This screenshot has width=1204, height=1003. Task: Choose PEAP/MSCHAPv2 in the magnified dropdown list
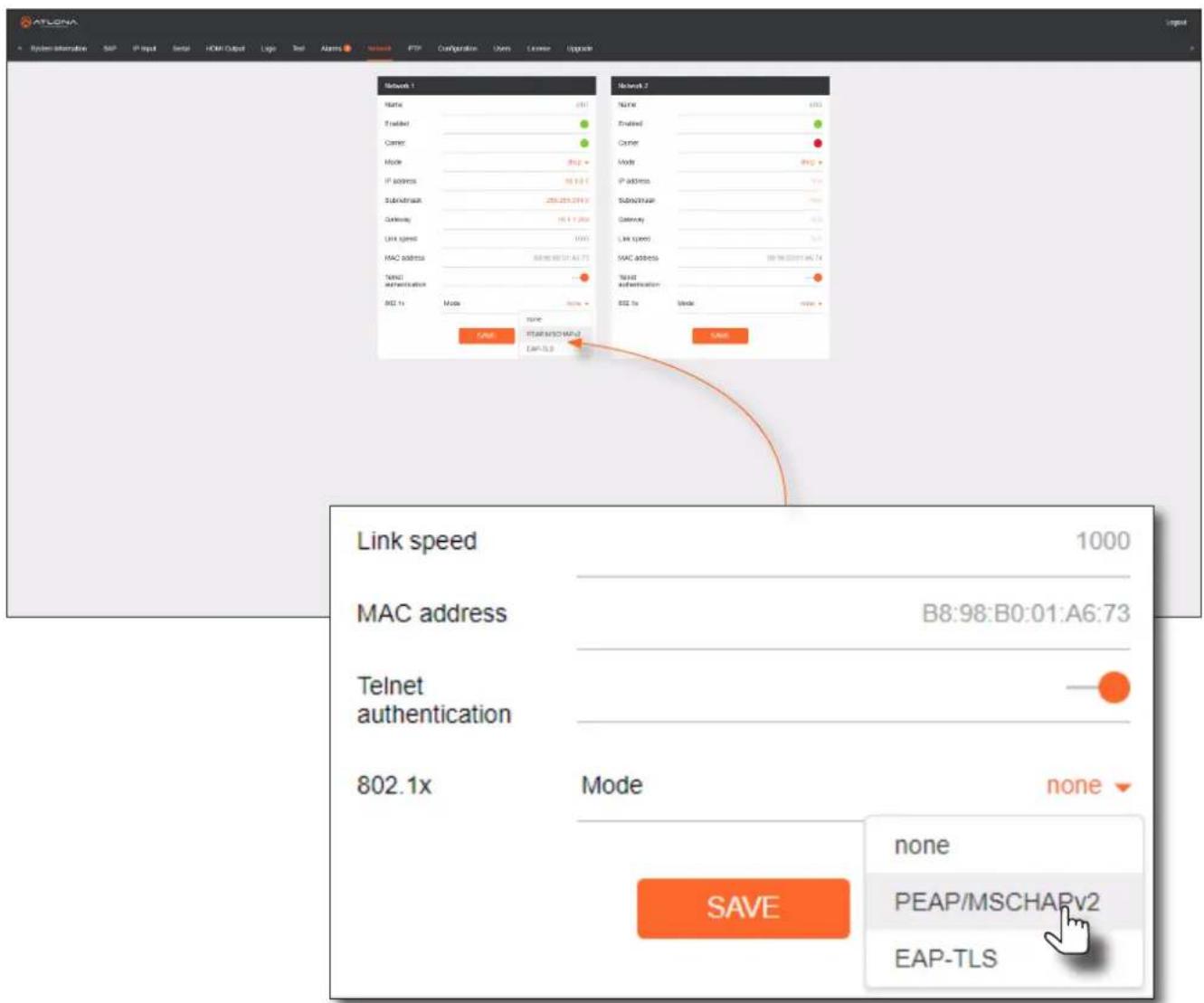[1004, 902]
